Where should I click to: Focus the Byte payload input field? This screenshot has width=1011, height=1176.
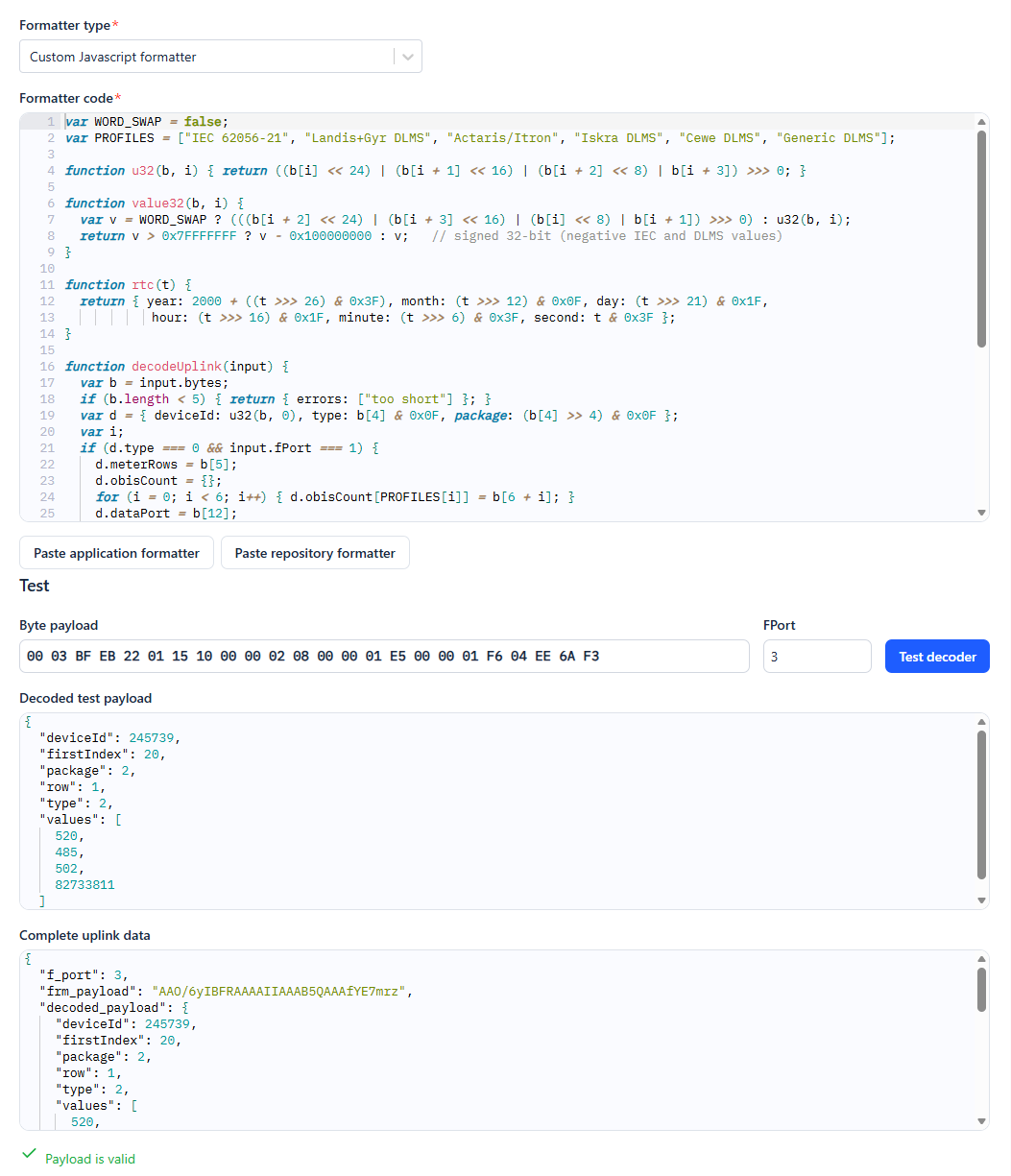384,657
